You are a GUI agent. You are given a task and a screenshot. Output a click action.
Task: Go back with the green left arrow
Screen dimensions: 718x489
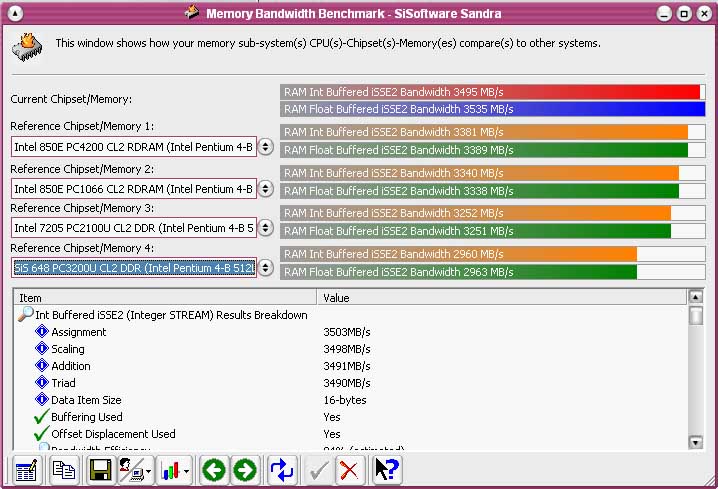214,470
